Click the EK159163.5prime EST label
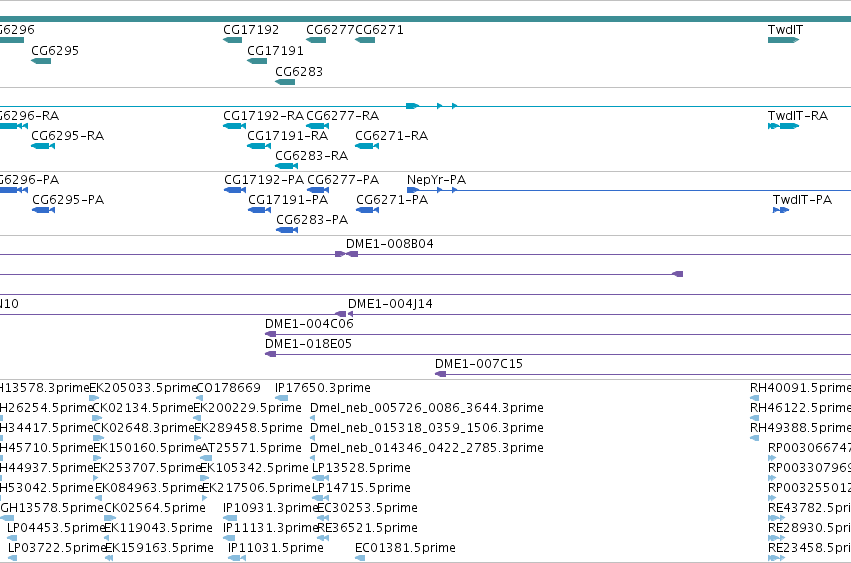The image size is (851, 563). (159, 548)
